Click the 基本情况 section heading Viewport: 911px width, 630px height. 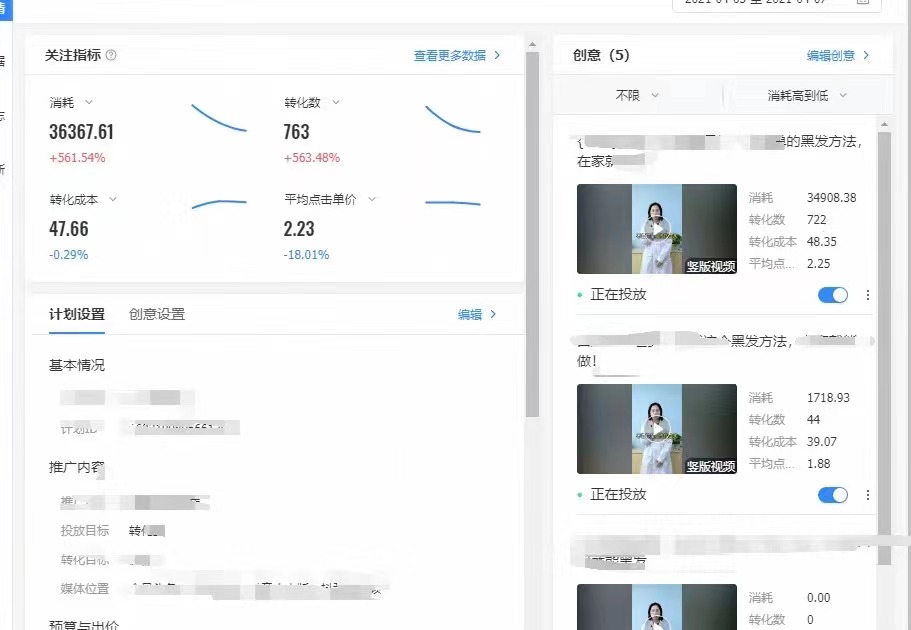[x=77, y=366]
